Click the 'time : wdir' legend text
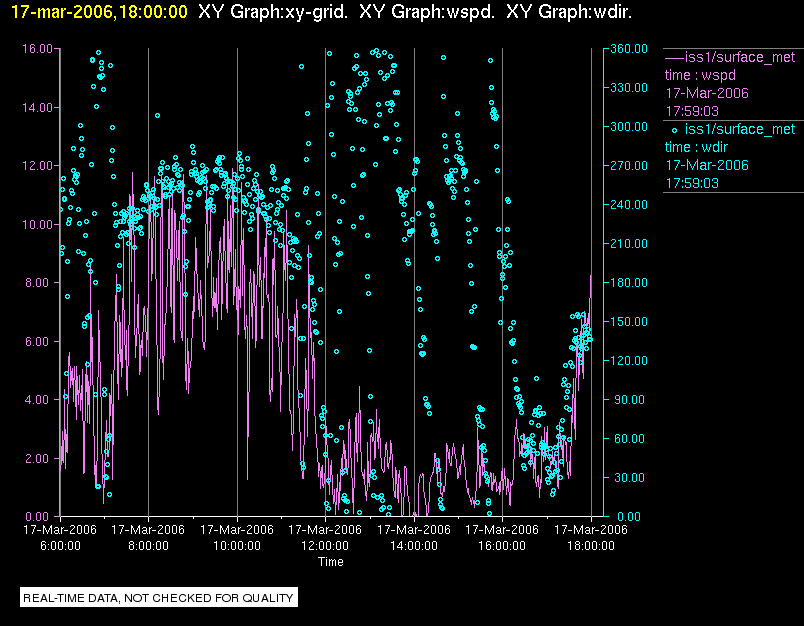 click(x=698, y=147)
